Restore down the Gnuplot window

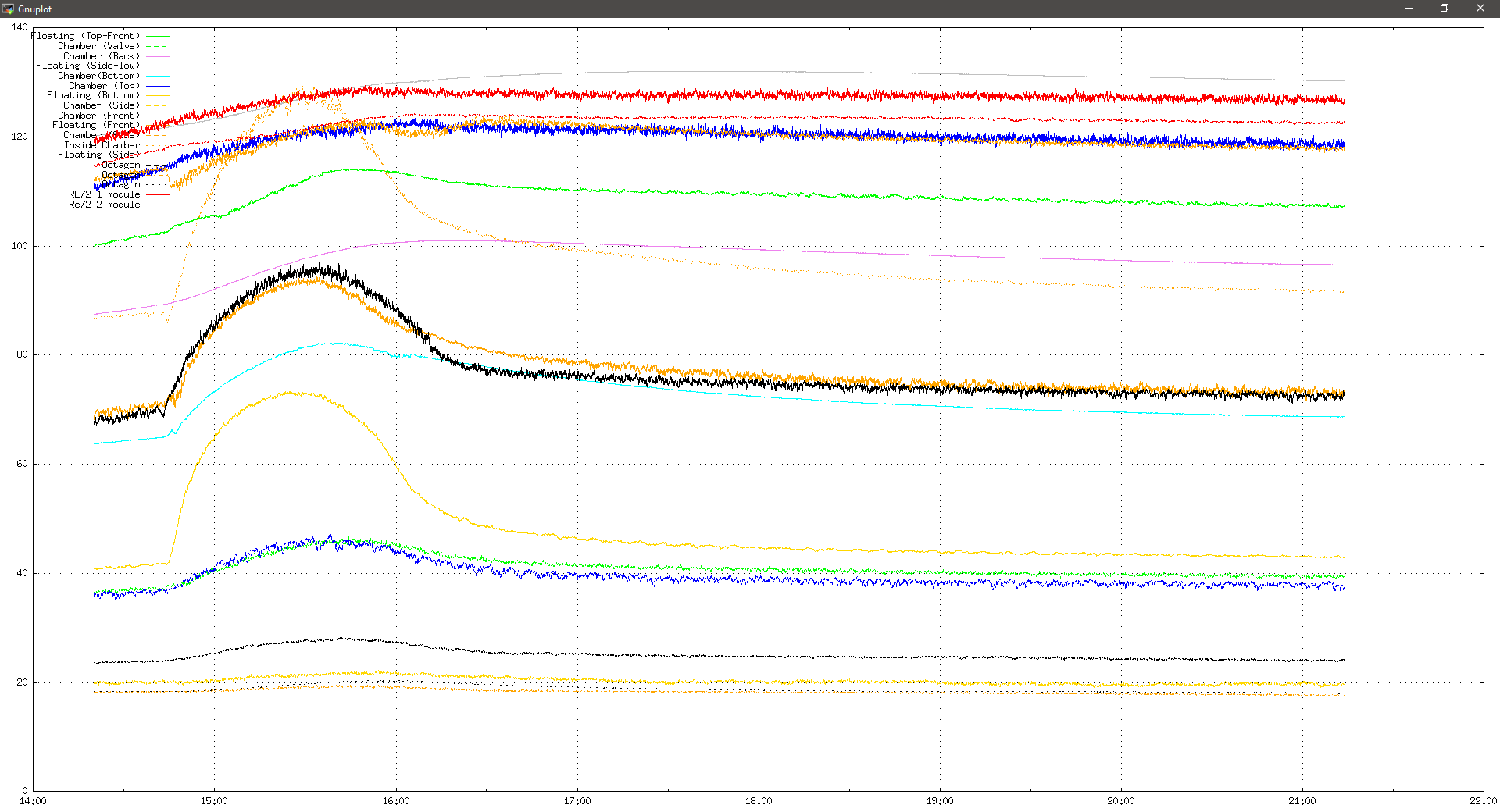[1445, 9]
